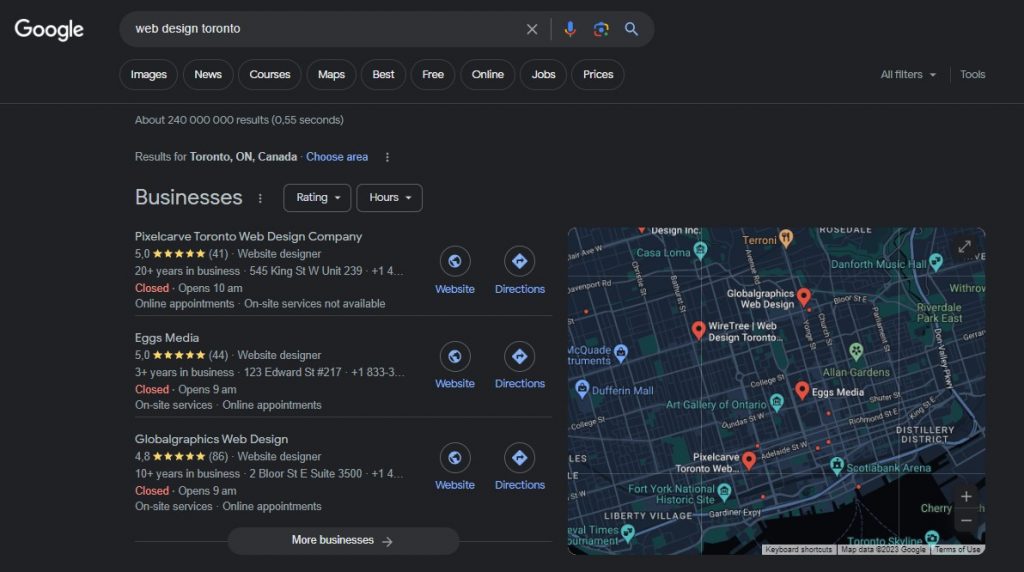This screenshot has height=572, width=1024.
Task: Select the Maps filter chip
Action: point(331,75)
